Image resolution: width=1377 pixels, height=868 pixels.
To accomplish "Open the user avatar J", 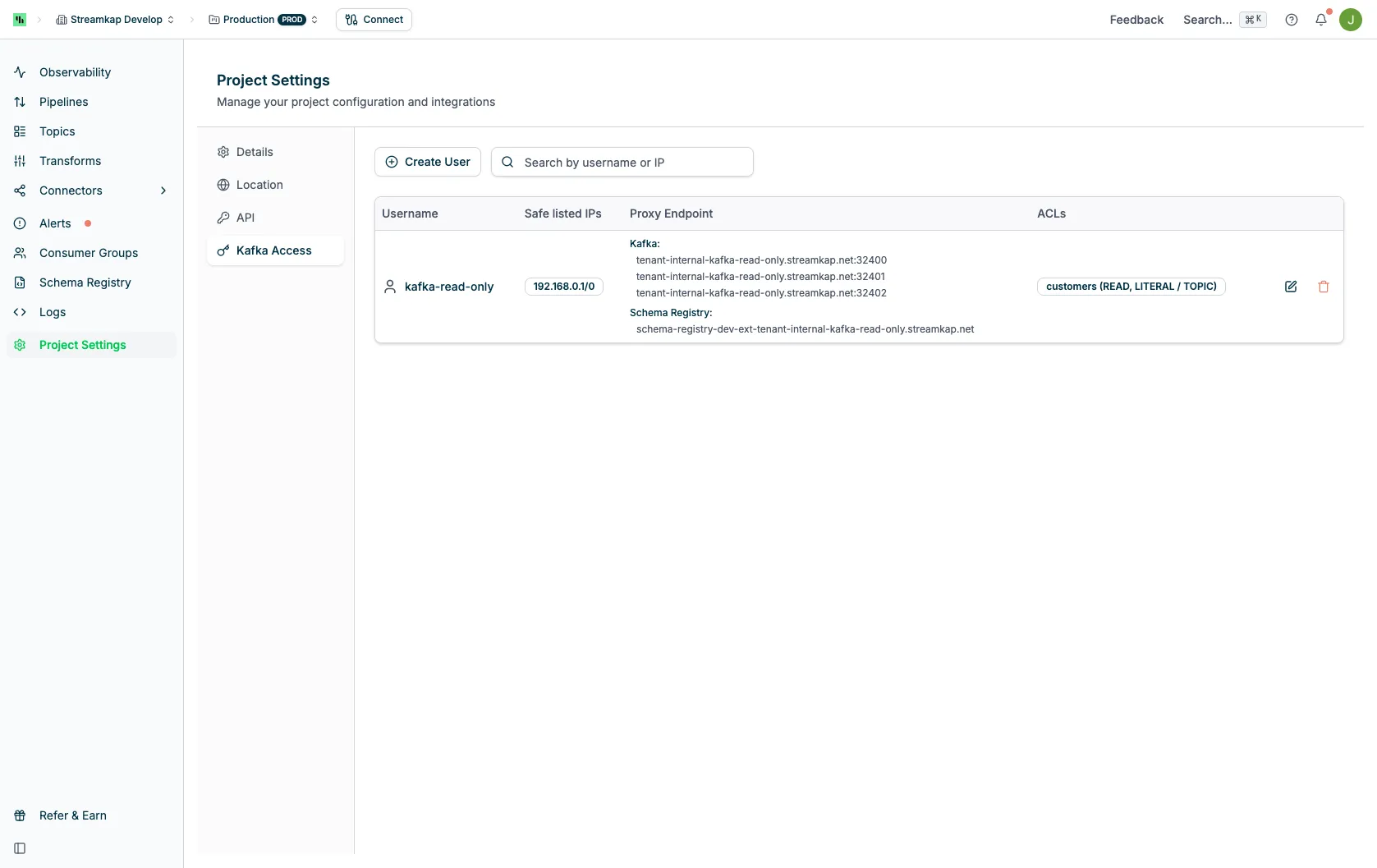I will pos(1351,20).
